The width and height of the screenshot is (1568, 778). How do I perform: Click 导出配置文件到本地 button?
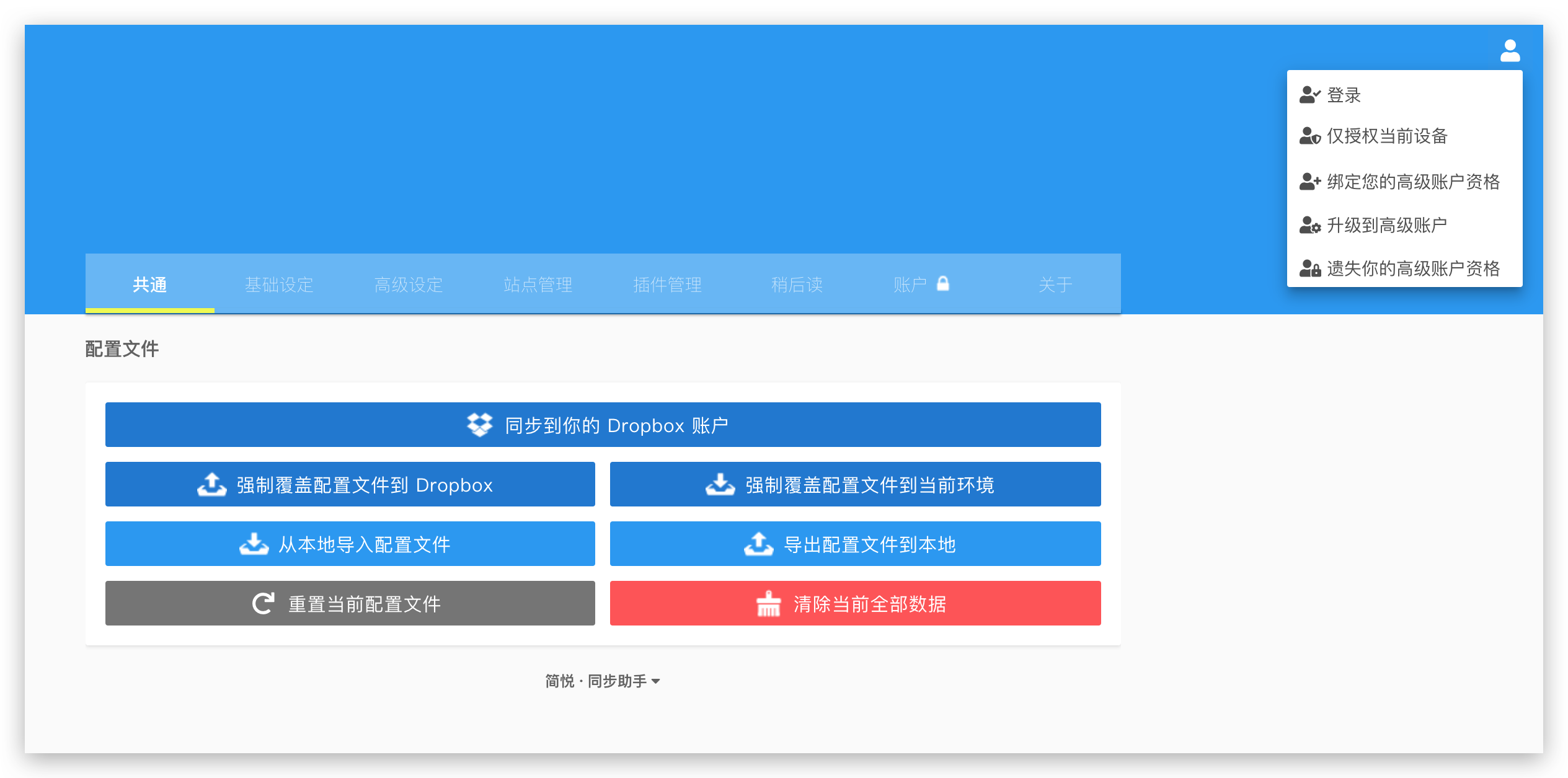(x=856, y=544)
